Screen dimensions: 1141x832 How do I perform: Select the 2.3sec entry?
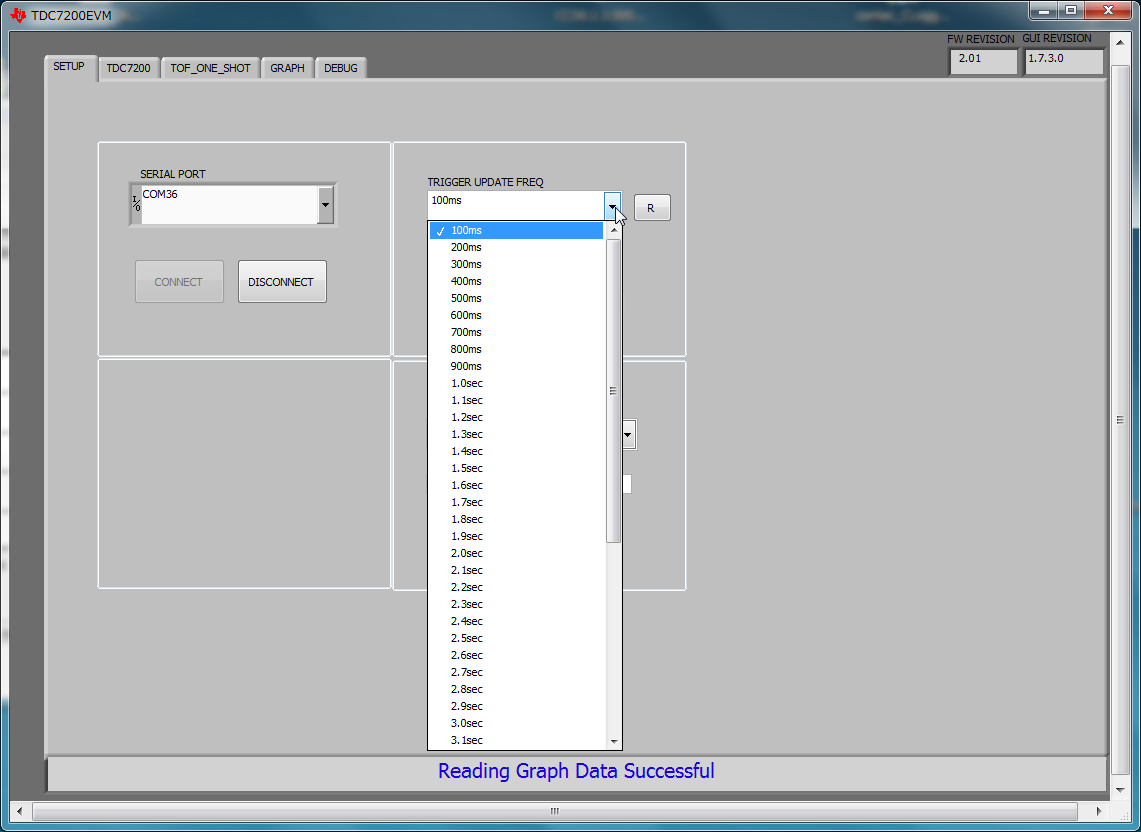click(517, 604)
